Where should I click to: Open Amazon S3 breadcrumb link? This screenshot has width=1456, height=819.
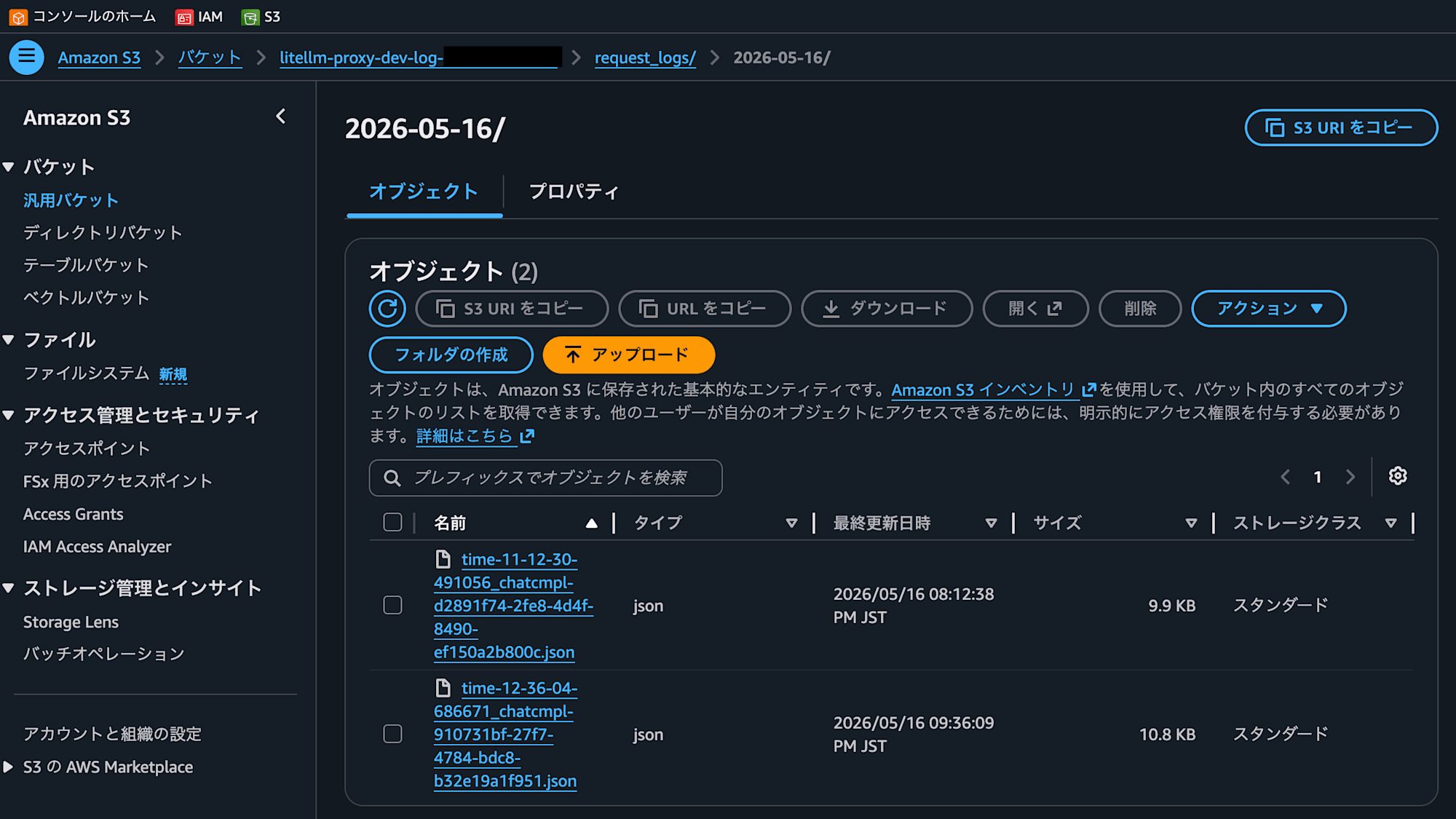click(99, 58)
